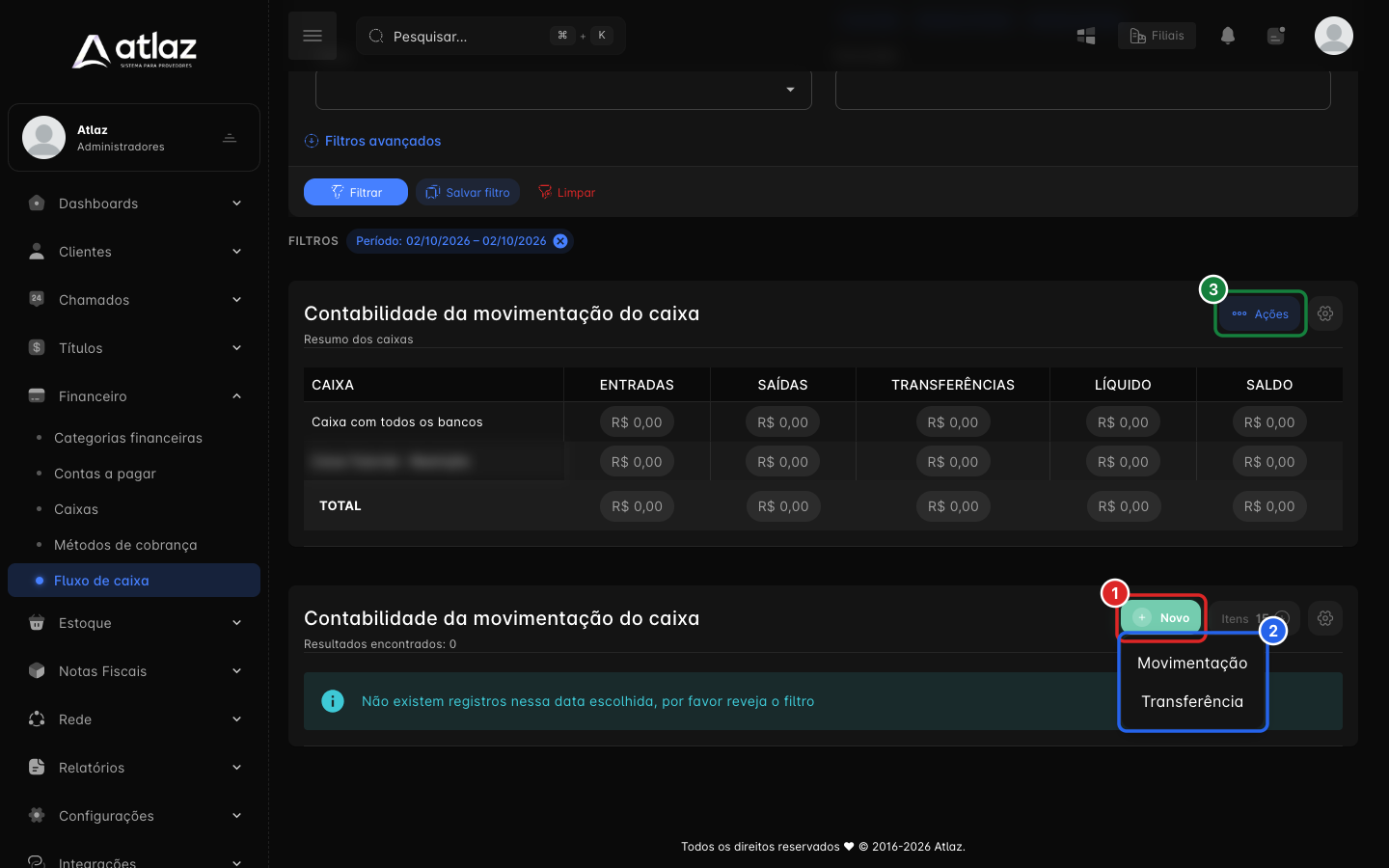Open the filter dropdown arrow at top
The width and height of the screenshot is (1389, 868).
(790, 90)
